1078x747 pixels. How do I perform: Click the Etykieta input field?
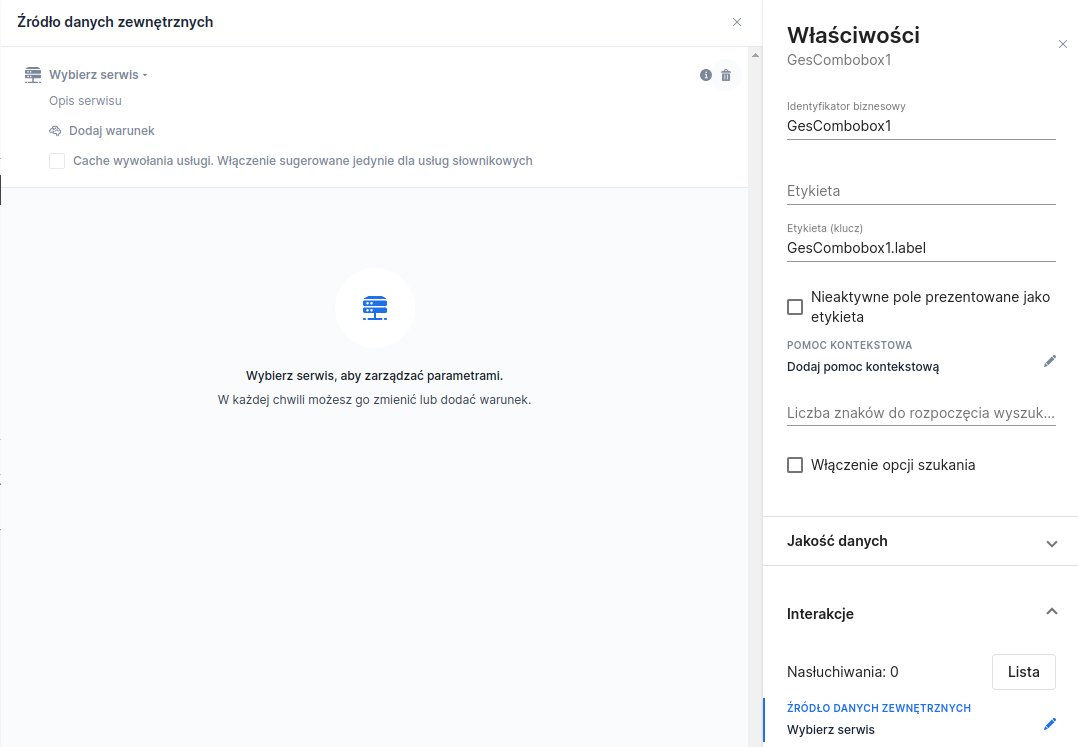[921, 191]
